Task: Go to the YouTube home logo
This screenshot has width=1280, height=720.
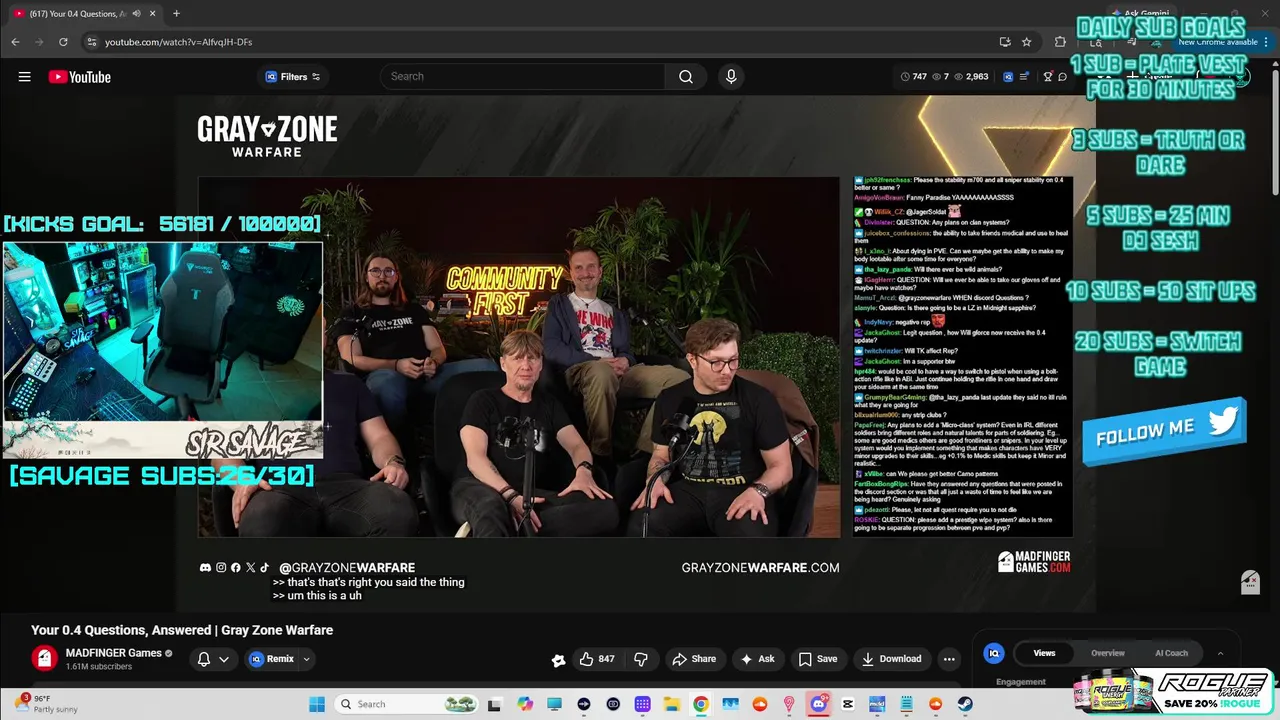Action: [79, 77]
